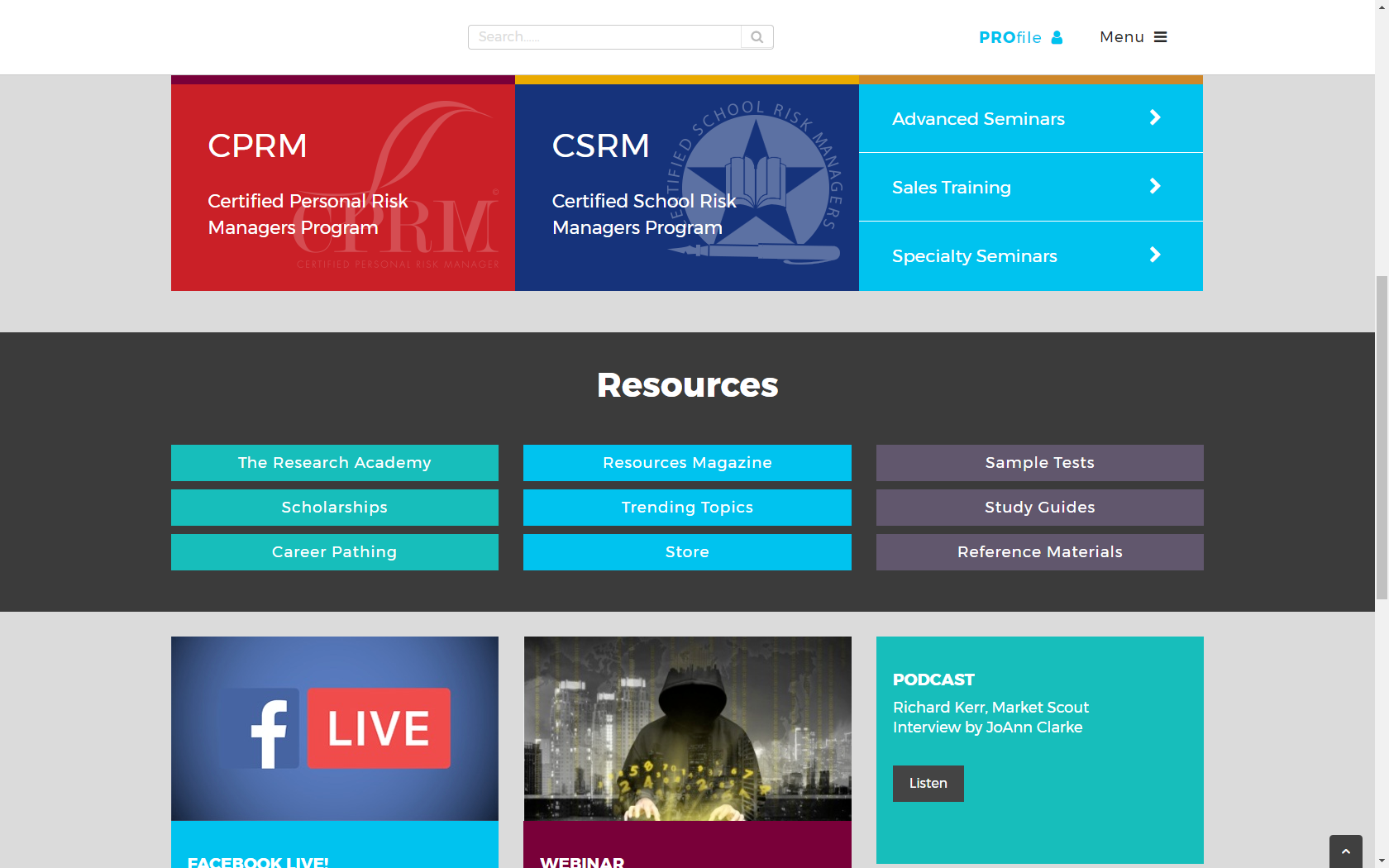
Task: Click the FACEBOOK LIVE! card heading
Action: tap(258, 862)
